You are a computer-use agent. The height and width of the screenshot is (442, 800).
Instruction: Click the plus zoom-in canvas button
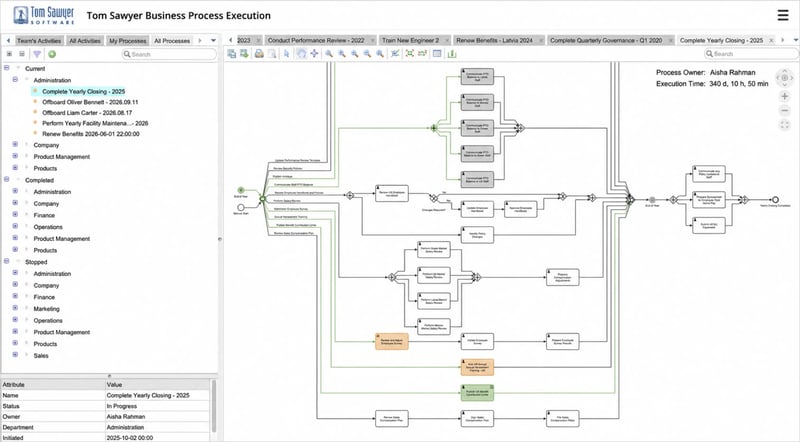point(785,96)
